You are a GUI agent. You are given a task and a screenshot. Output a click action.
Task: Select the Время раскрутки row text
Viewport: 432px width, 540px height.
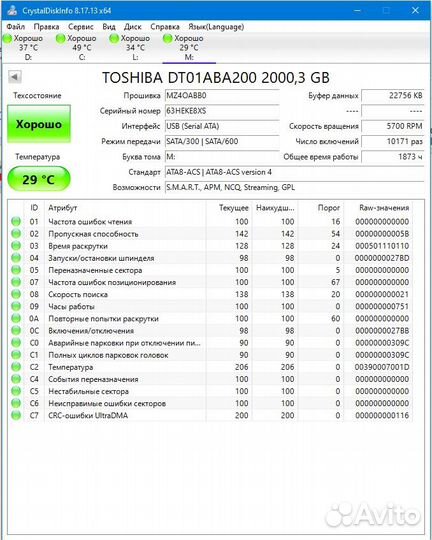point(78,246)
